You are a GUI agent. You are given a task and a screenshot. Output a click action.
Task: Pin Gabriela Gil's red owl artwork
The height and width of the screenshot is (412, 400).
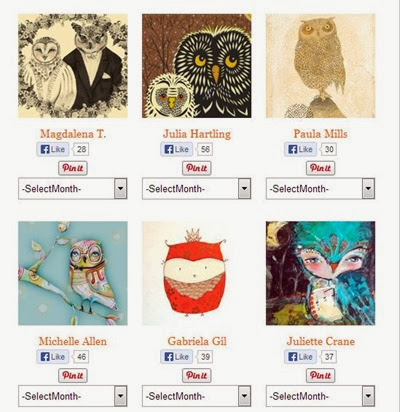click(197, 376)
